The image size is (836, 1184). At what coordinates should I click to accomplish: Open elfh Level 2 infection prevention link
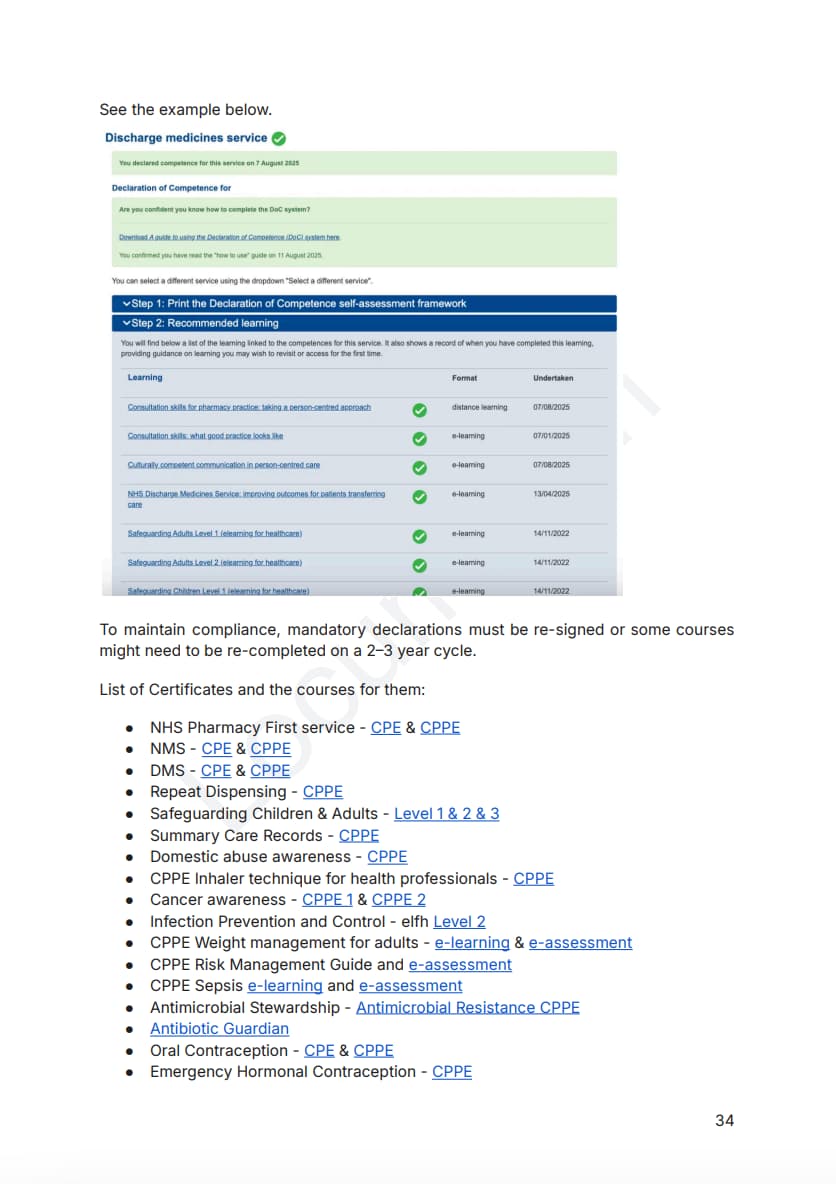click(459, 922)
